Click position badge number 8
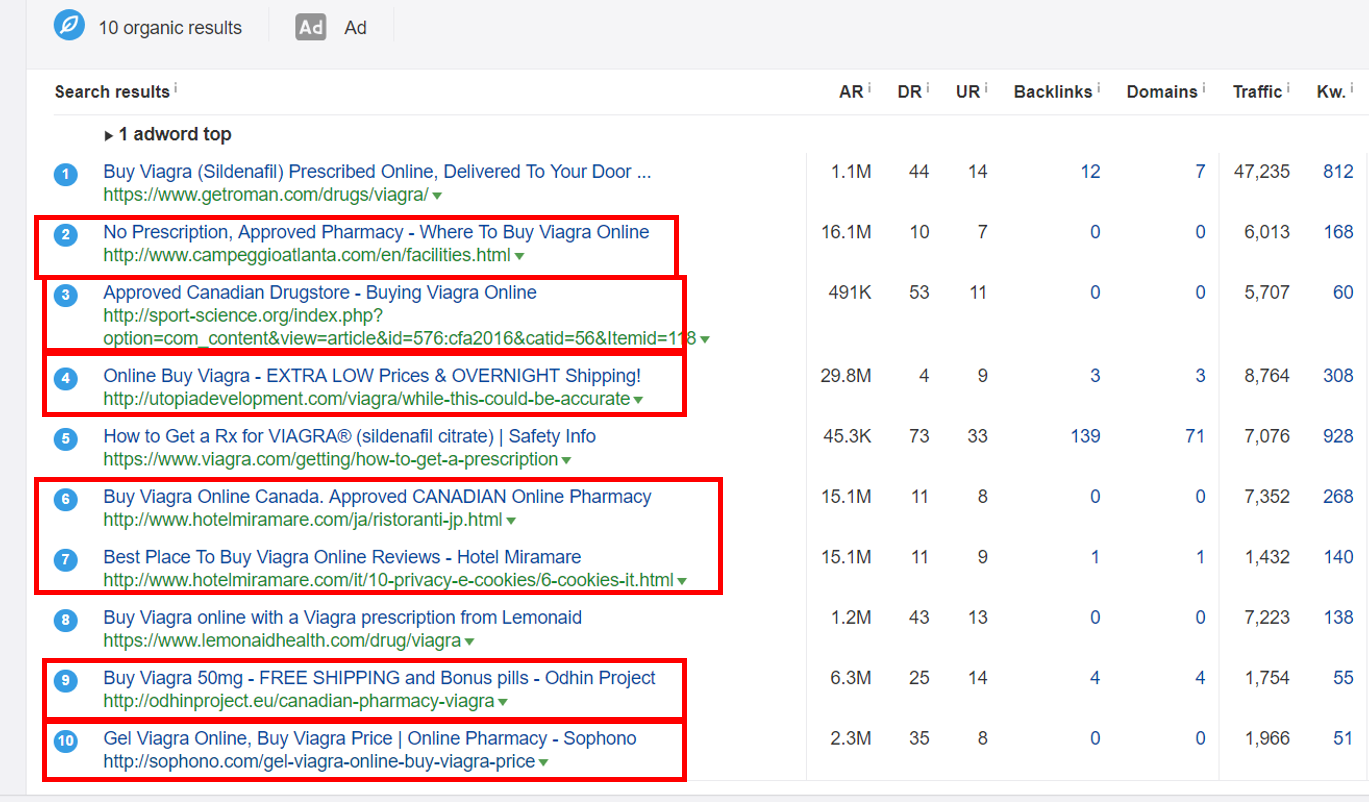Viewport: 1369px width, 802px height. [x=65, y=621]
